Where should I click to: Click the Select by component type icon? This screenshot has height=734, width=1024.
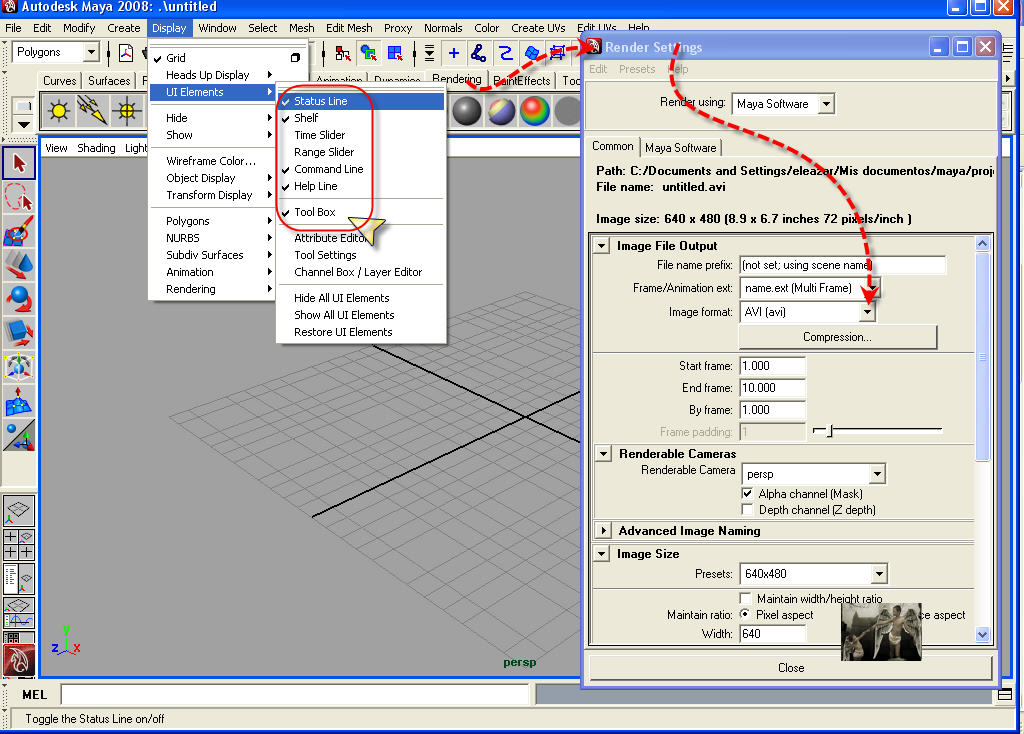click(395, 53)
